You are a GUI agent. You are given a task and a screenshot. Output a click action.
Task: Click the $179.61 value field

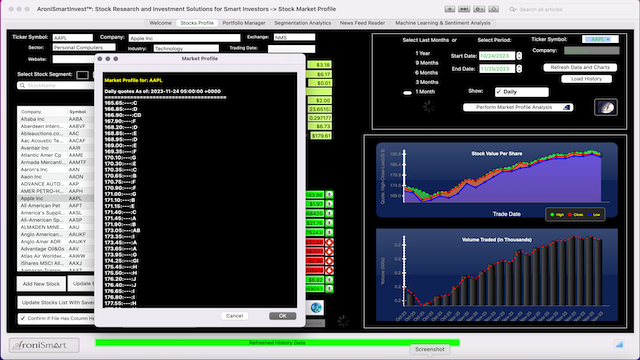pos(321,136)
